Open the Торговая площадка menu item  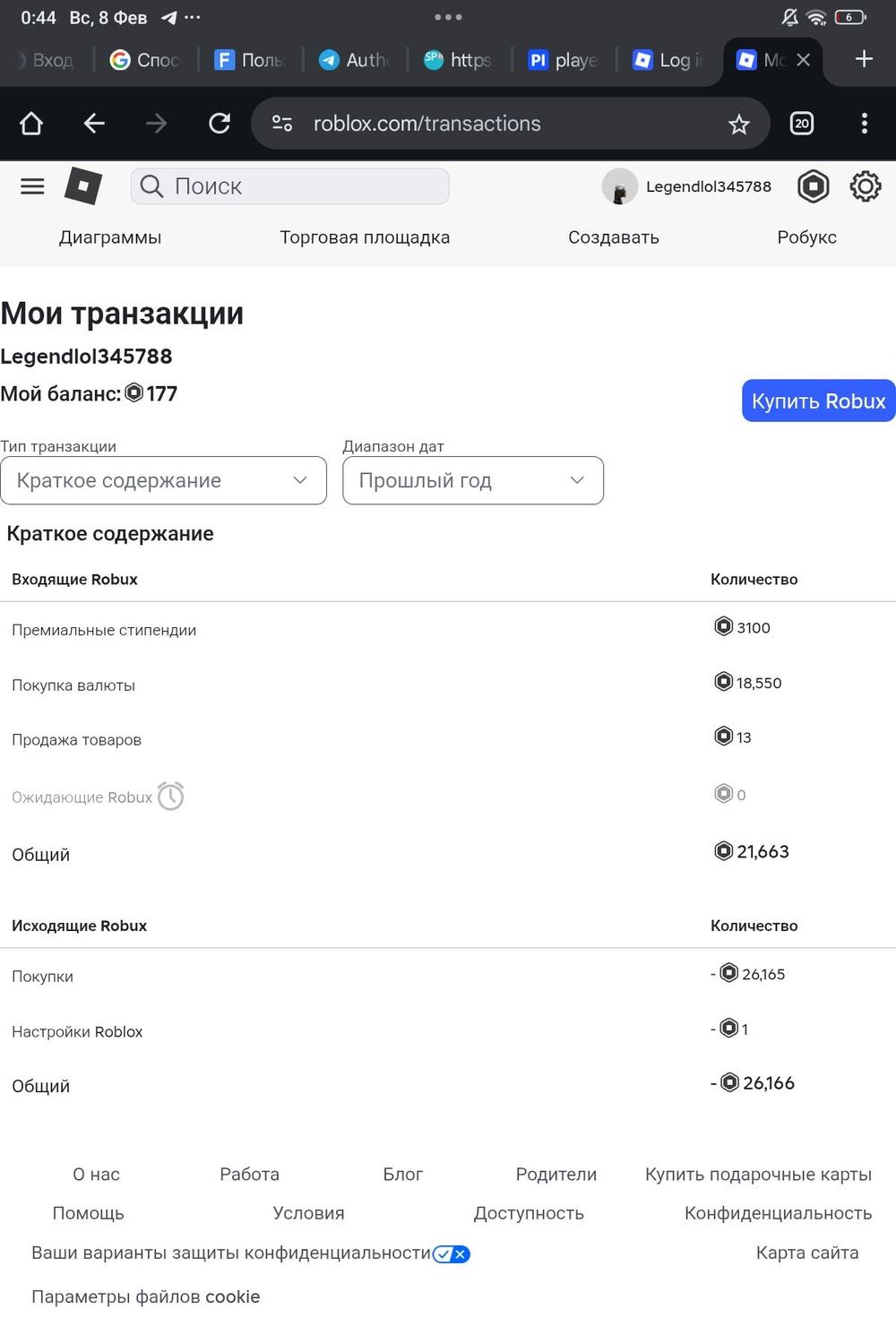[365, 237]
